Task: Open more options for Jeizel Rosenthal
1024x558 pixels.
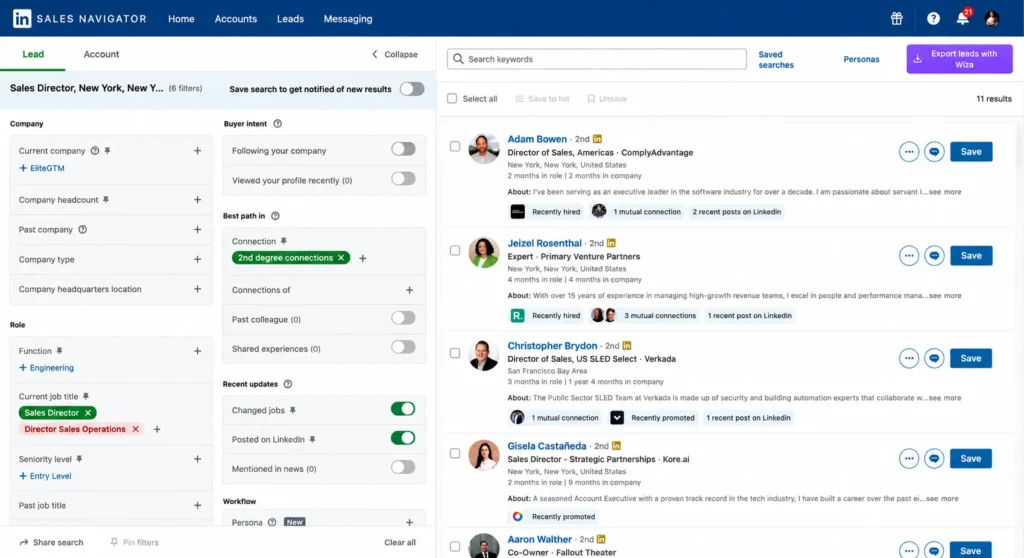Action: tap(908, 255)
